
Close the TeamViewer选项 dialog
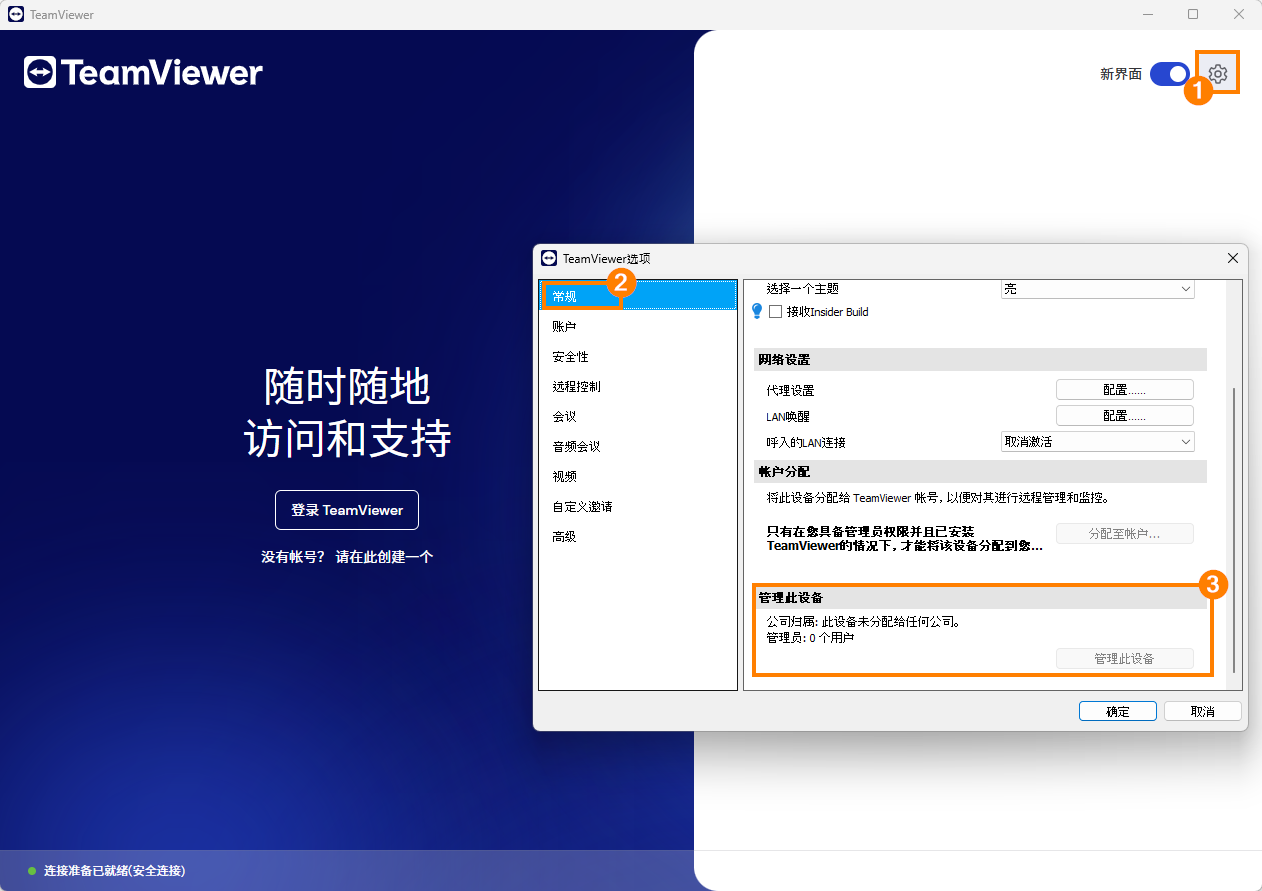pos(1232,258)
